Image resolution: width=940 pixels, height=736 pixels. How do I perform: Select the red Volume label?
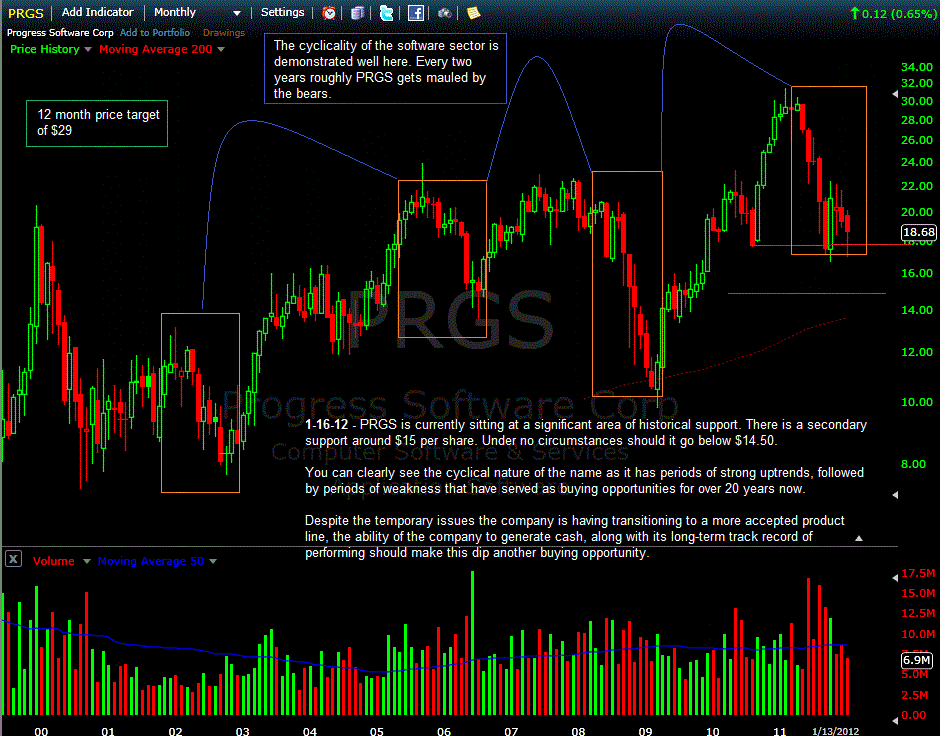click(54, 561)
